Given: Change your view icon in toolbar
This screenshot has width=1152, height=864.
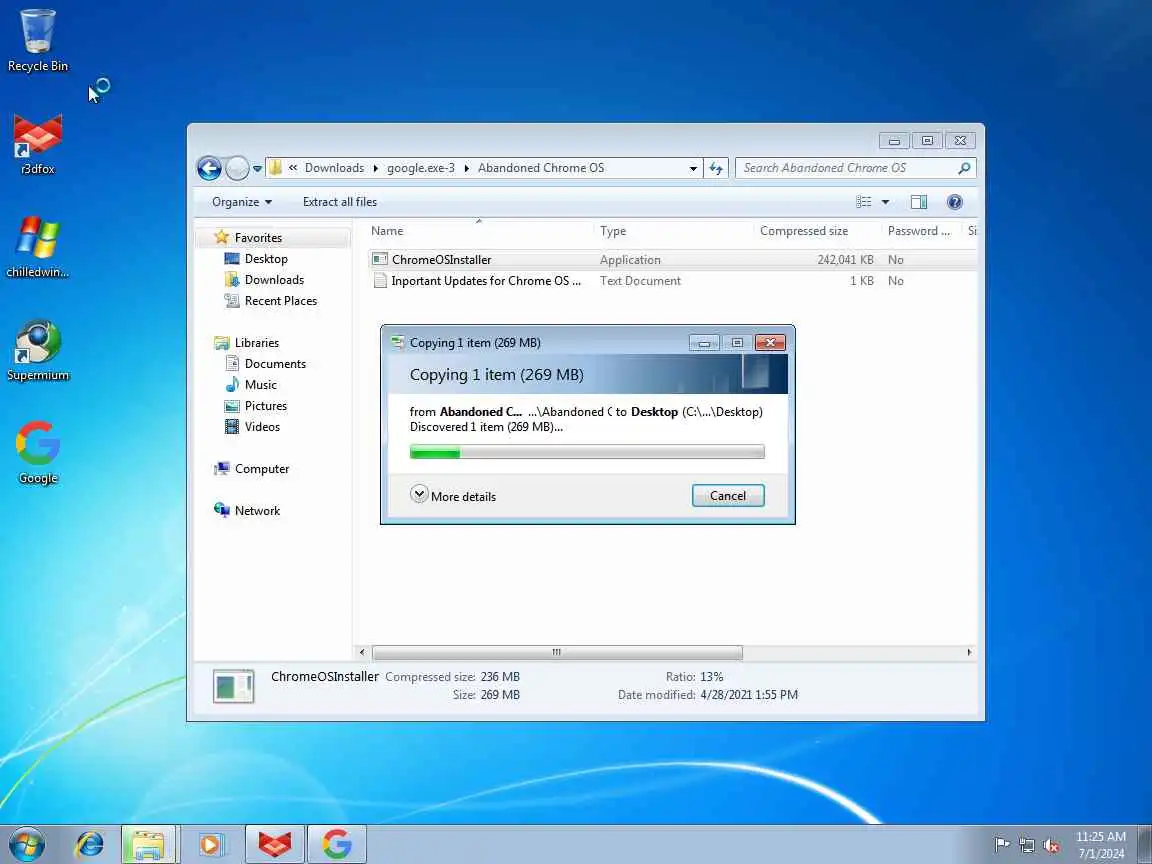Looking at the screenshot, I should coord(864,202).
